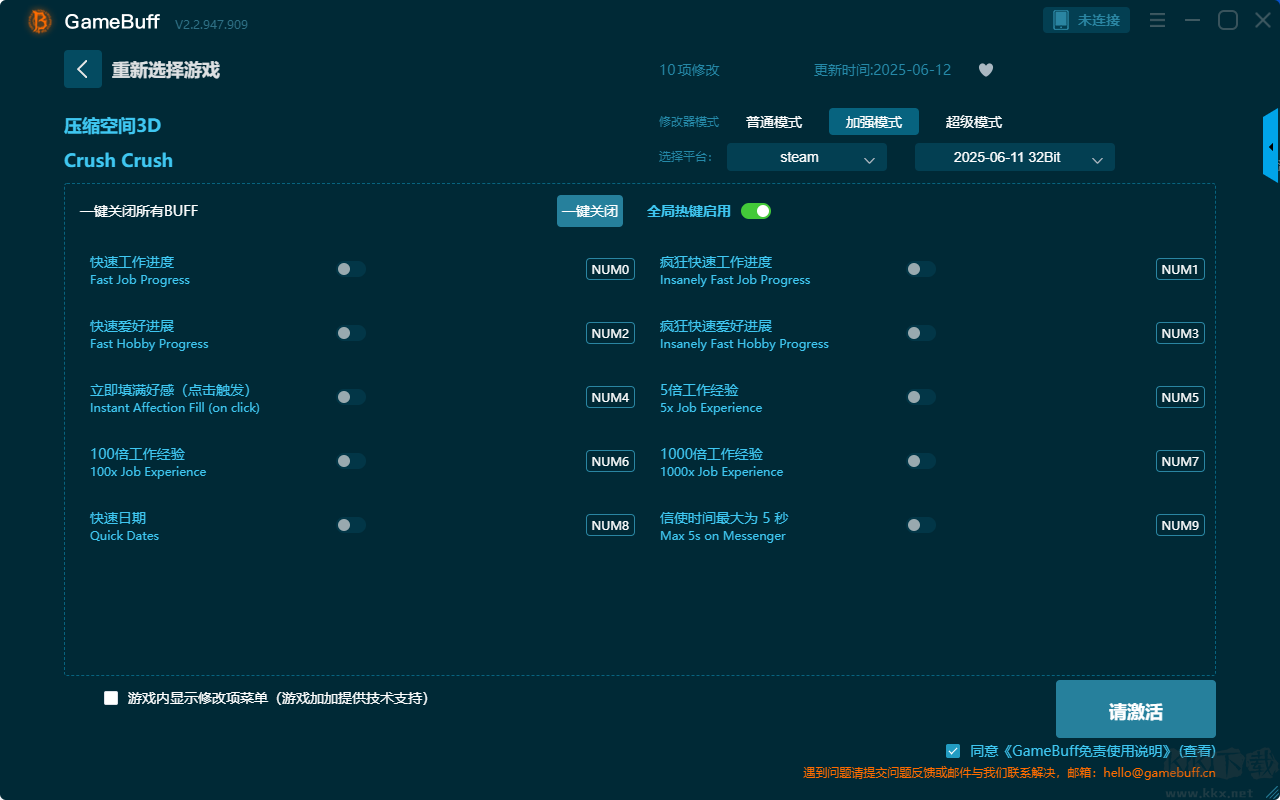The height and width of the screenshot is (800, 1280).
Task: Toggle Insanely Fast Job Progress switch
Action: click(921, 269)
